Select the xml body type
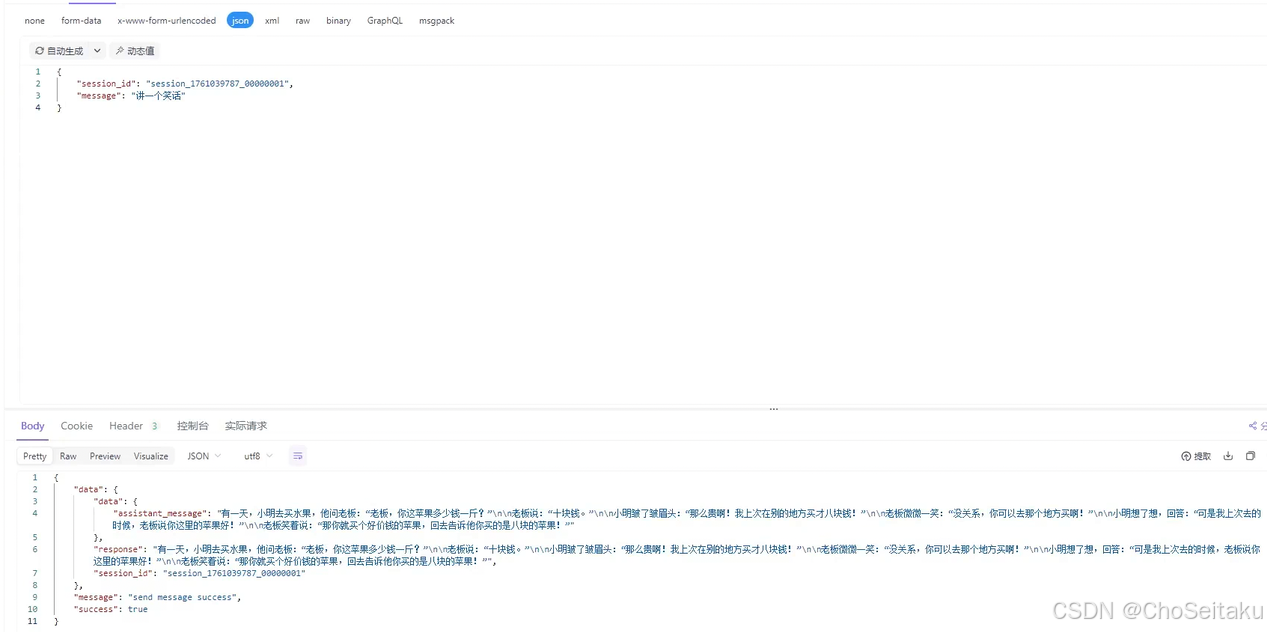The height and width of the screenshot is (632, 1267). [272, 20]
